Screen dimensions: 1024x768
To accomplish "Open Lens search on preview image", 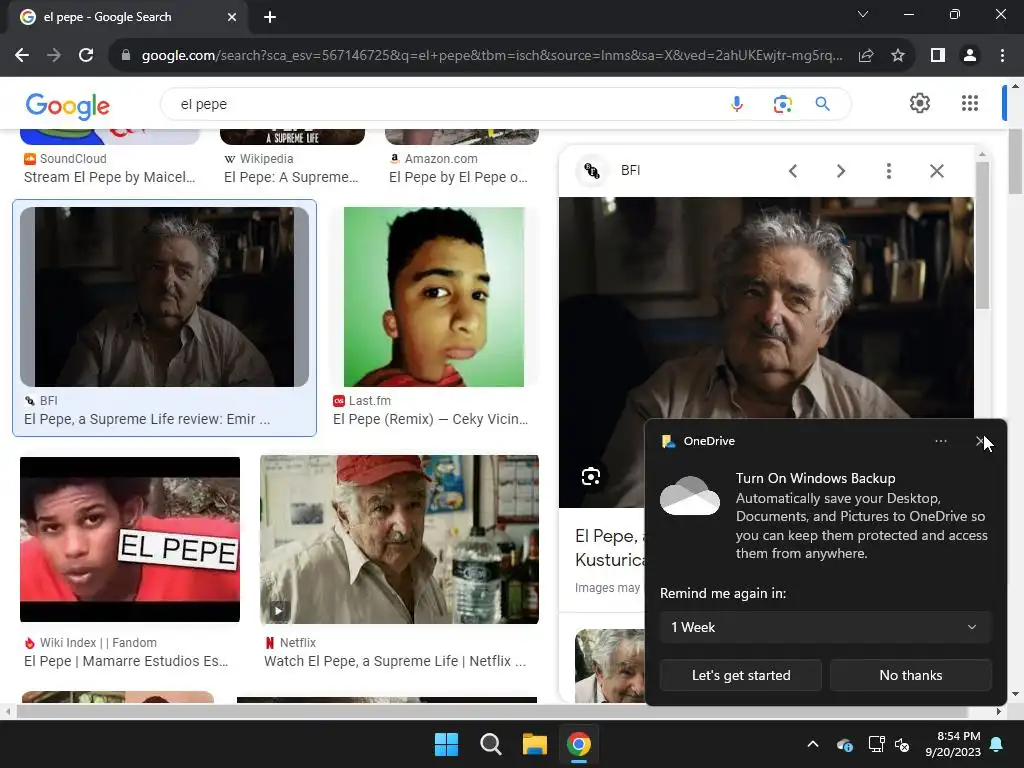I will (591, 476).
